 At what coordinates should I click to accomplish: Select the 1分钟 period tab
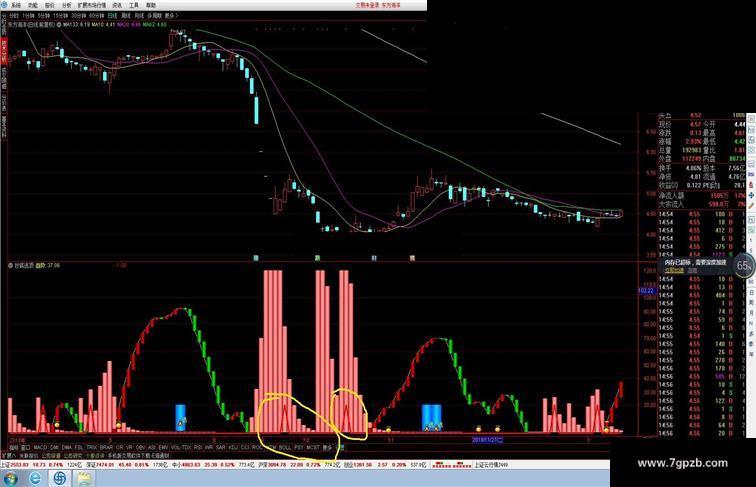28,16
